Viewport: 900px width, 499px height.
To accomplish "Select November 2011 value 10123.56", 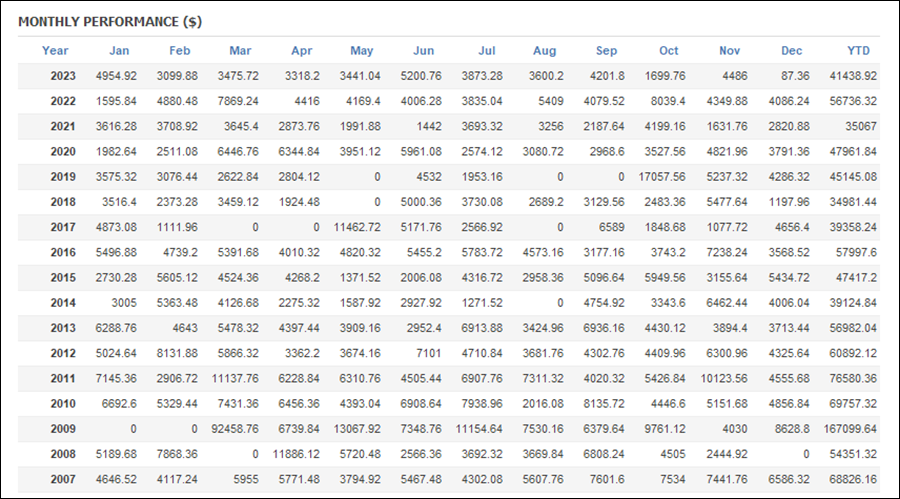I will tap(724, 378).
